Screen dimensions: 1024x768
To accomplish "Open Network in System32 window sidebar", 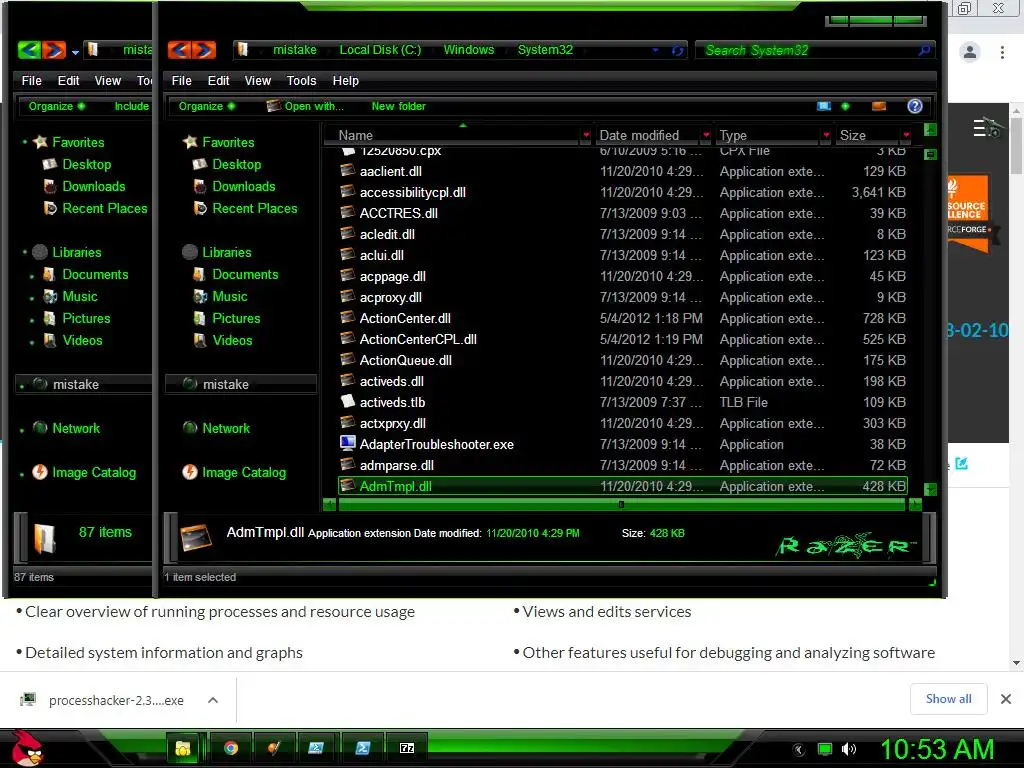I will pyautogui.click(x=226, y=428).
